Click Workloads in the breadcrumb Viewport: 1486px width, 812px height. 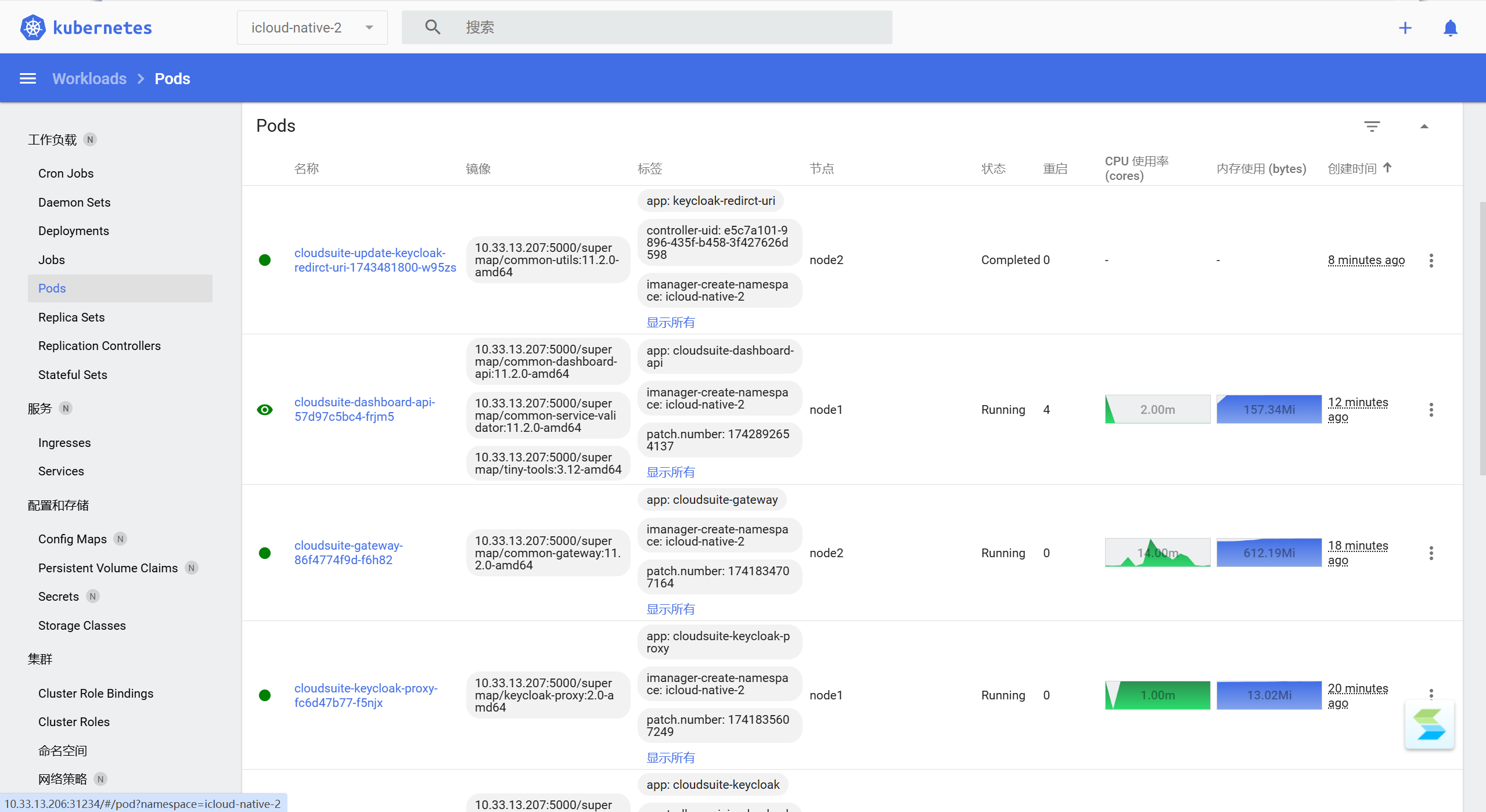coord(89,78)
